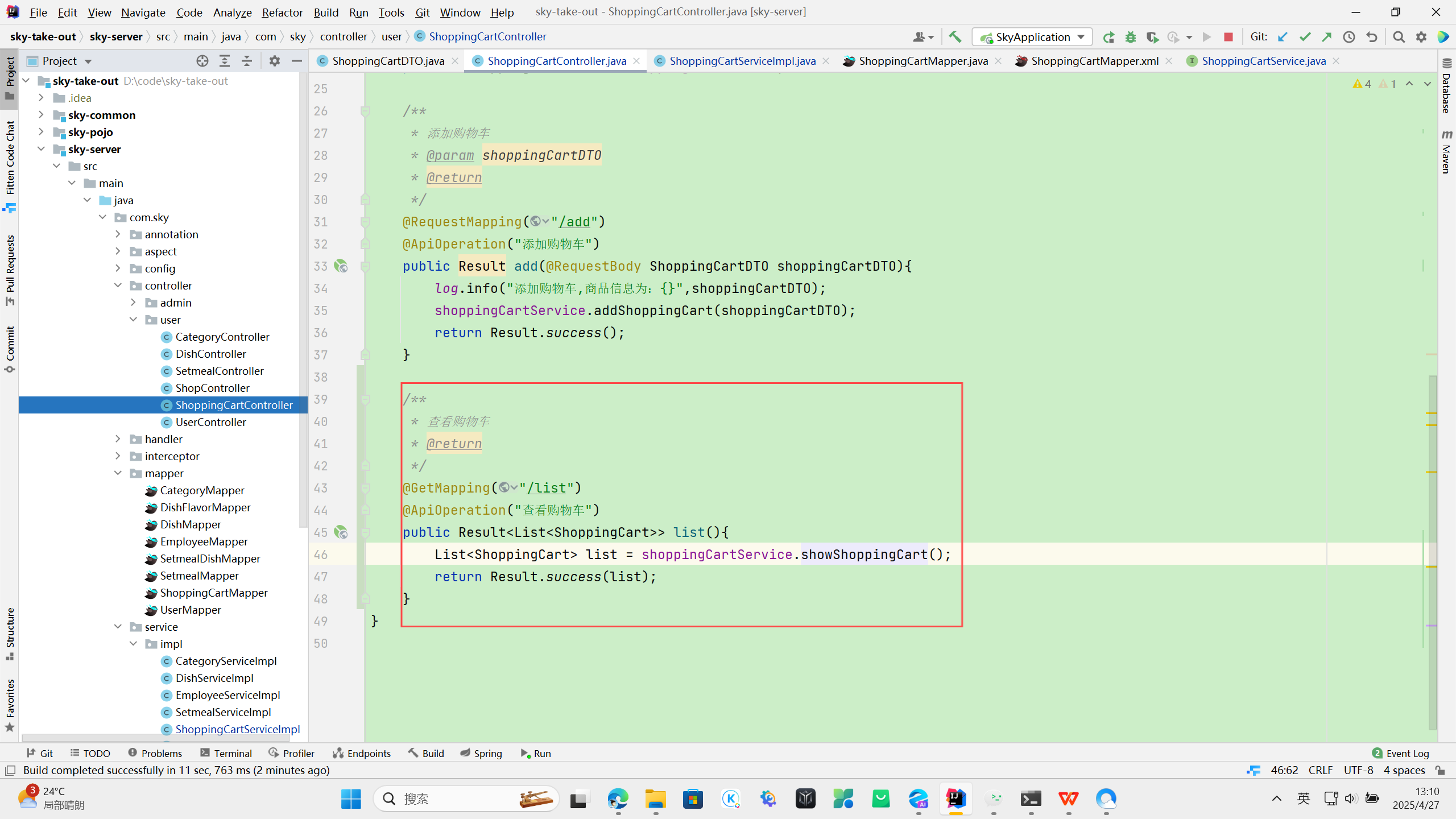Click Collapse All in Project panel
Image resolution: width=1456 pixels, height=819 pixels.
pyautogui.click(x=247, y=61)
